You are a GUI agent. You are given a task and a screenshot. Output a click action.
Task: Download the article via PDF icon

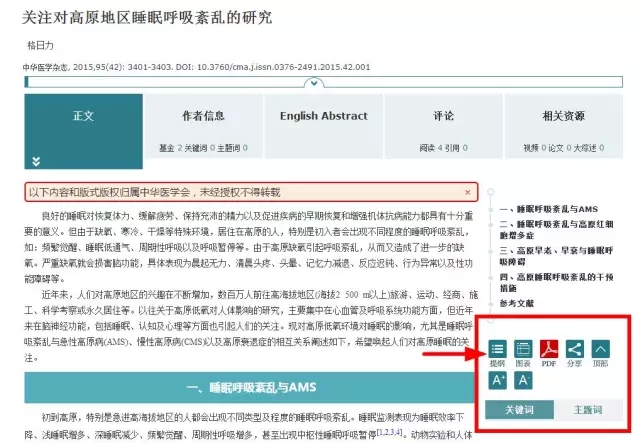coord(549,349)
